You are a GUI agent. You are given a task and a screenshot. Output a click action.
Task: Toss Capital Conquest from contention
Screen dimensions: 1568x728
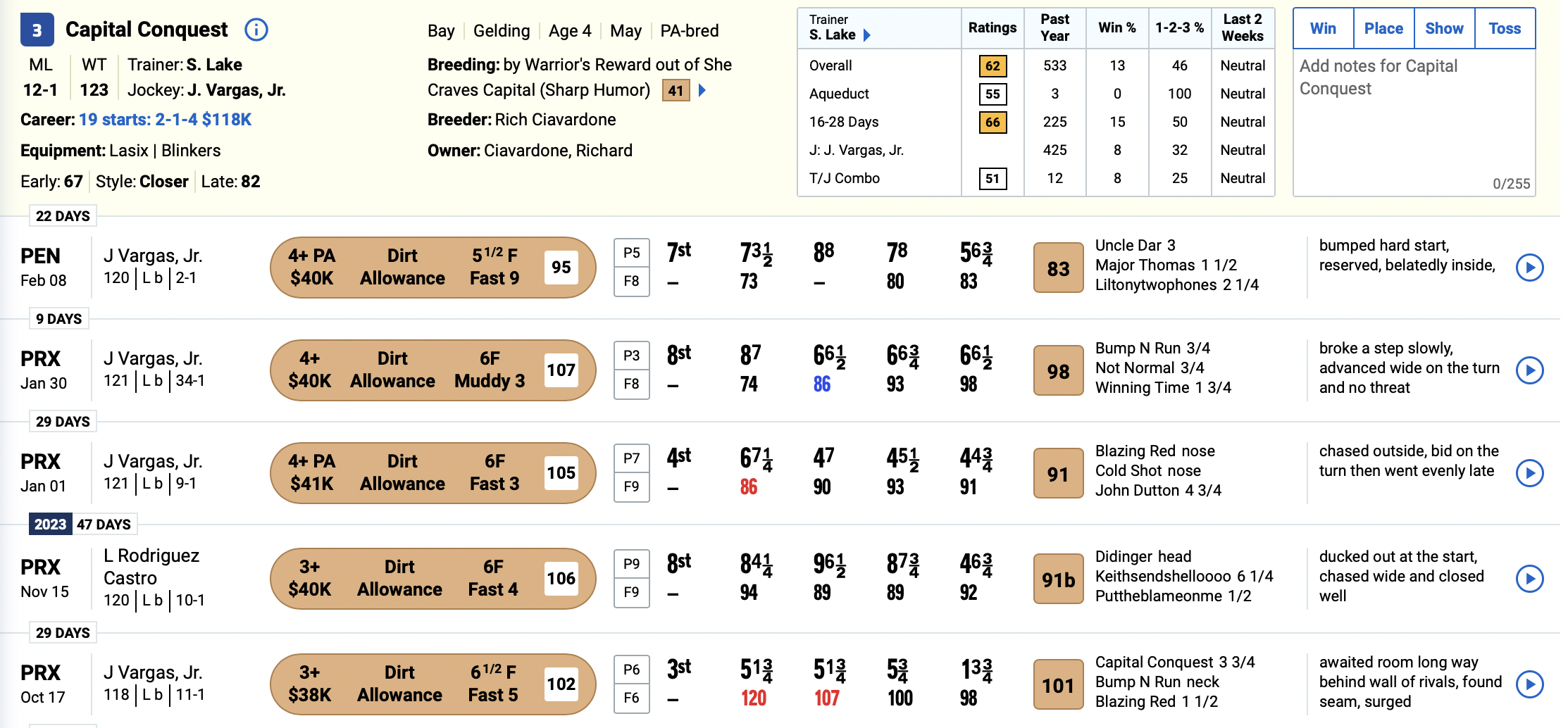pyautogui.click(x=1505, y=29)
